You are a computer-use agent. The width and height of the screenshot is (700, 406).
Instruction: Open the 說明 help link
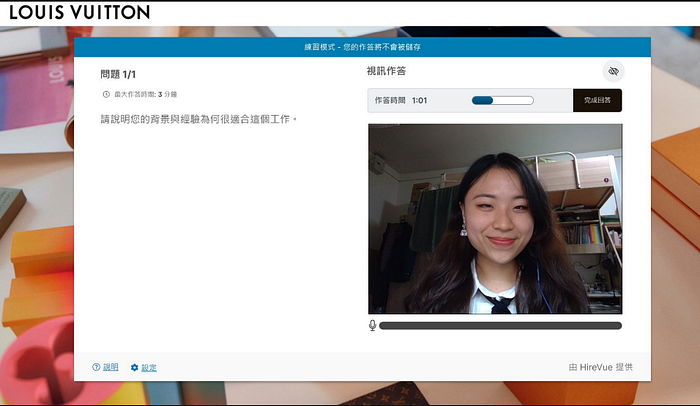(111, 367)
